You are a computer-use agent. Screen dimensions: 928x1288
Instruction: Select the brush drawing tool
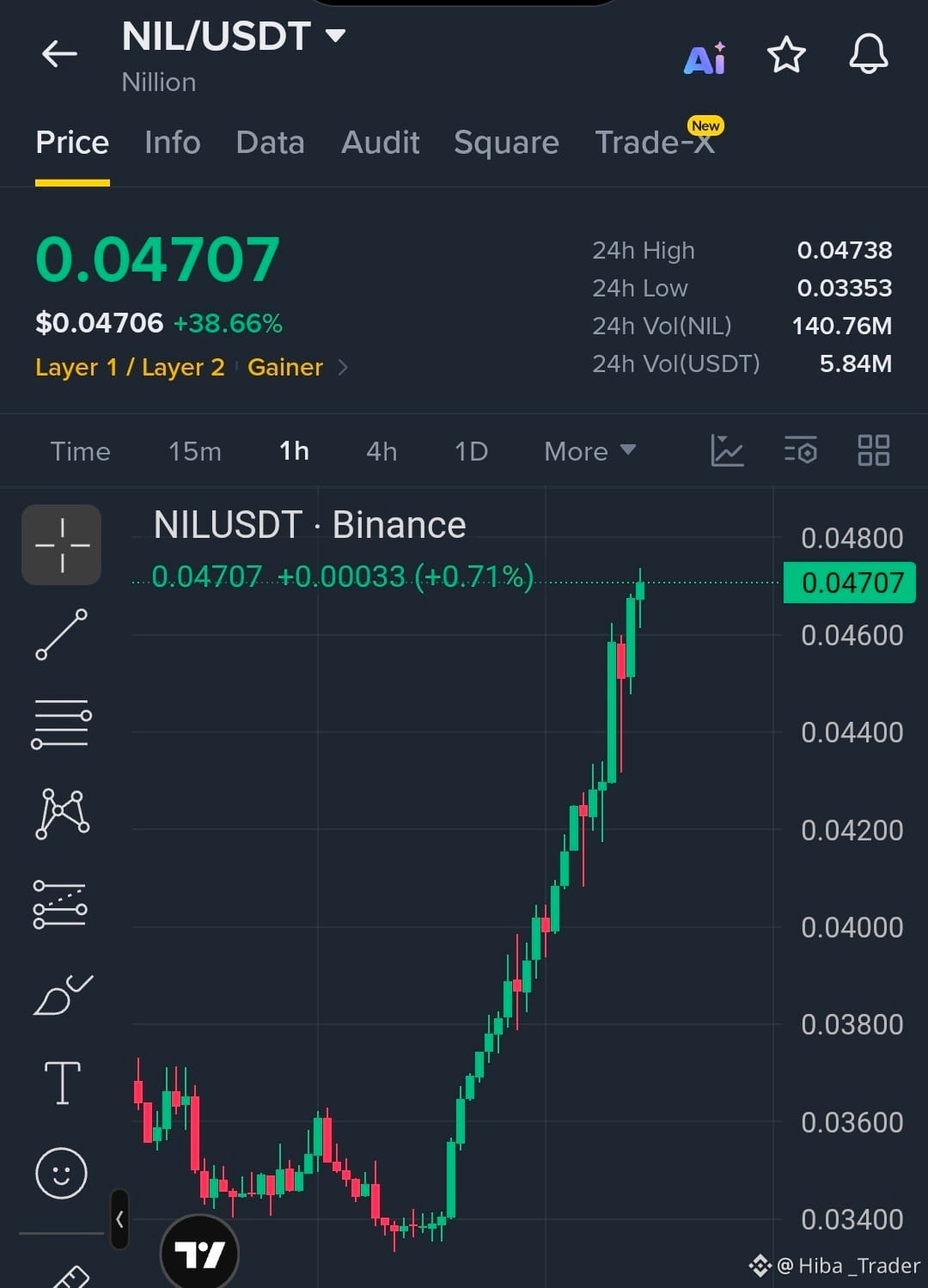point(63,995)
